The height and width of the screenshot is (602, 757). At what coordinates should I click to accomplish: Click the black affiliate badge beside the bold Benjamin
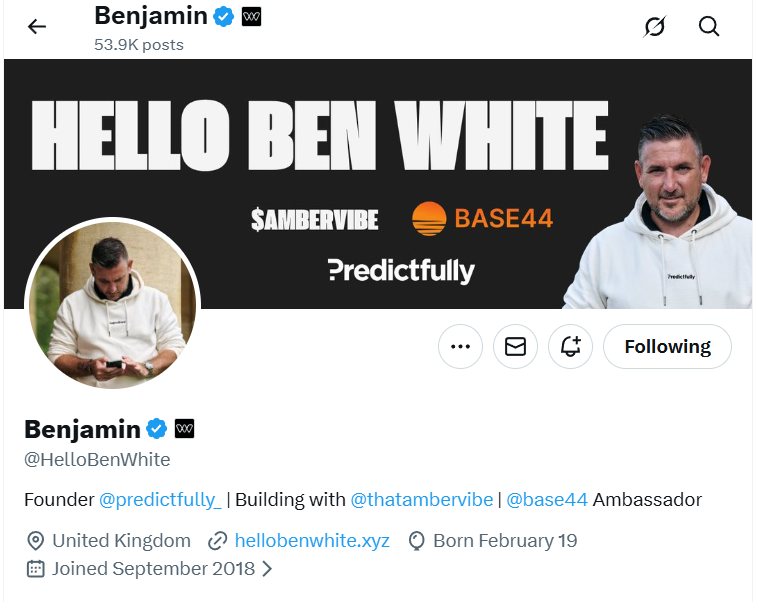[x=185, y=429]
